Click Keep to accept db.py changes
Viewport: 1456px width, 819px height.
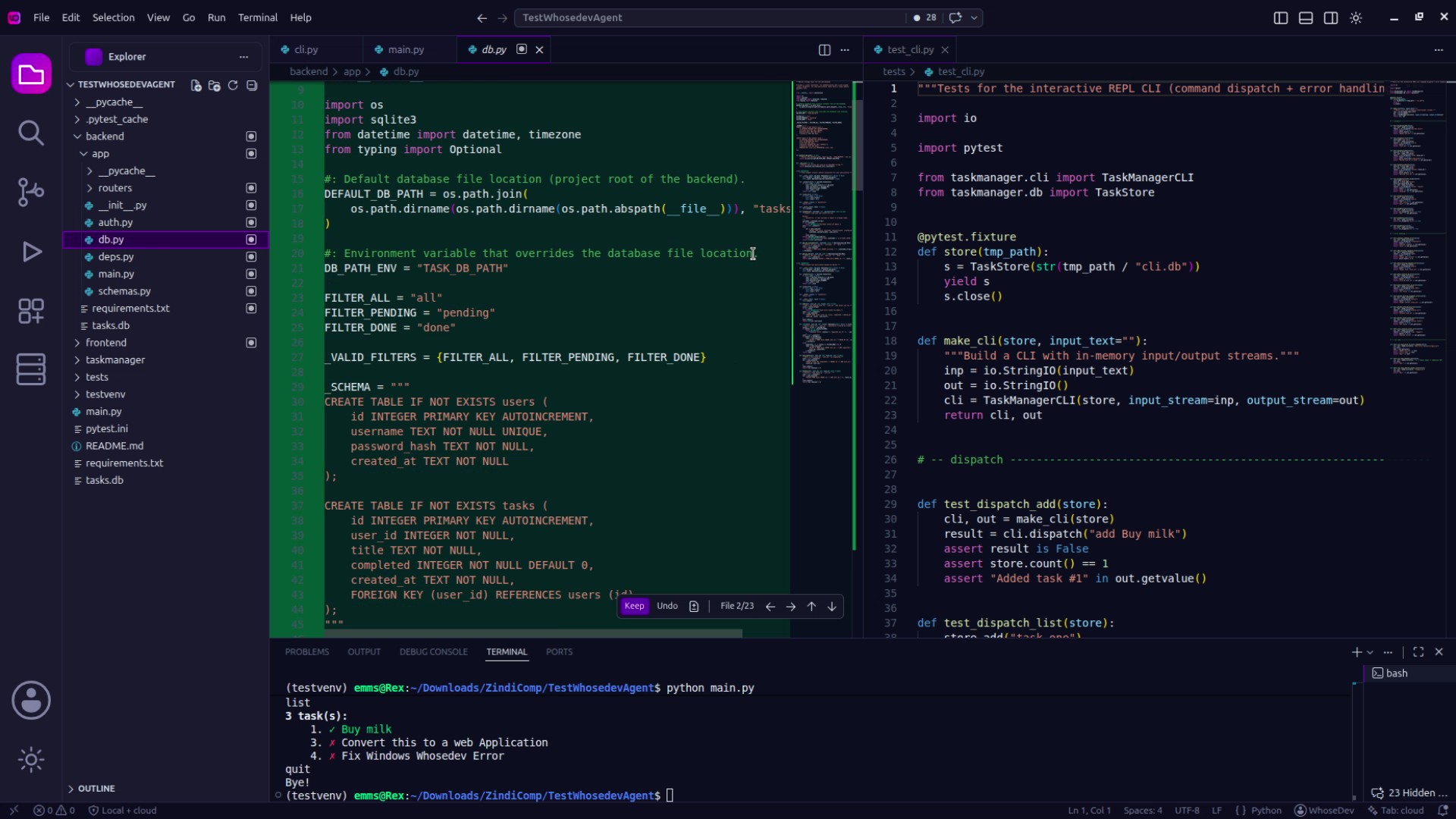click(x=634, y=607)
